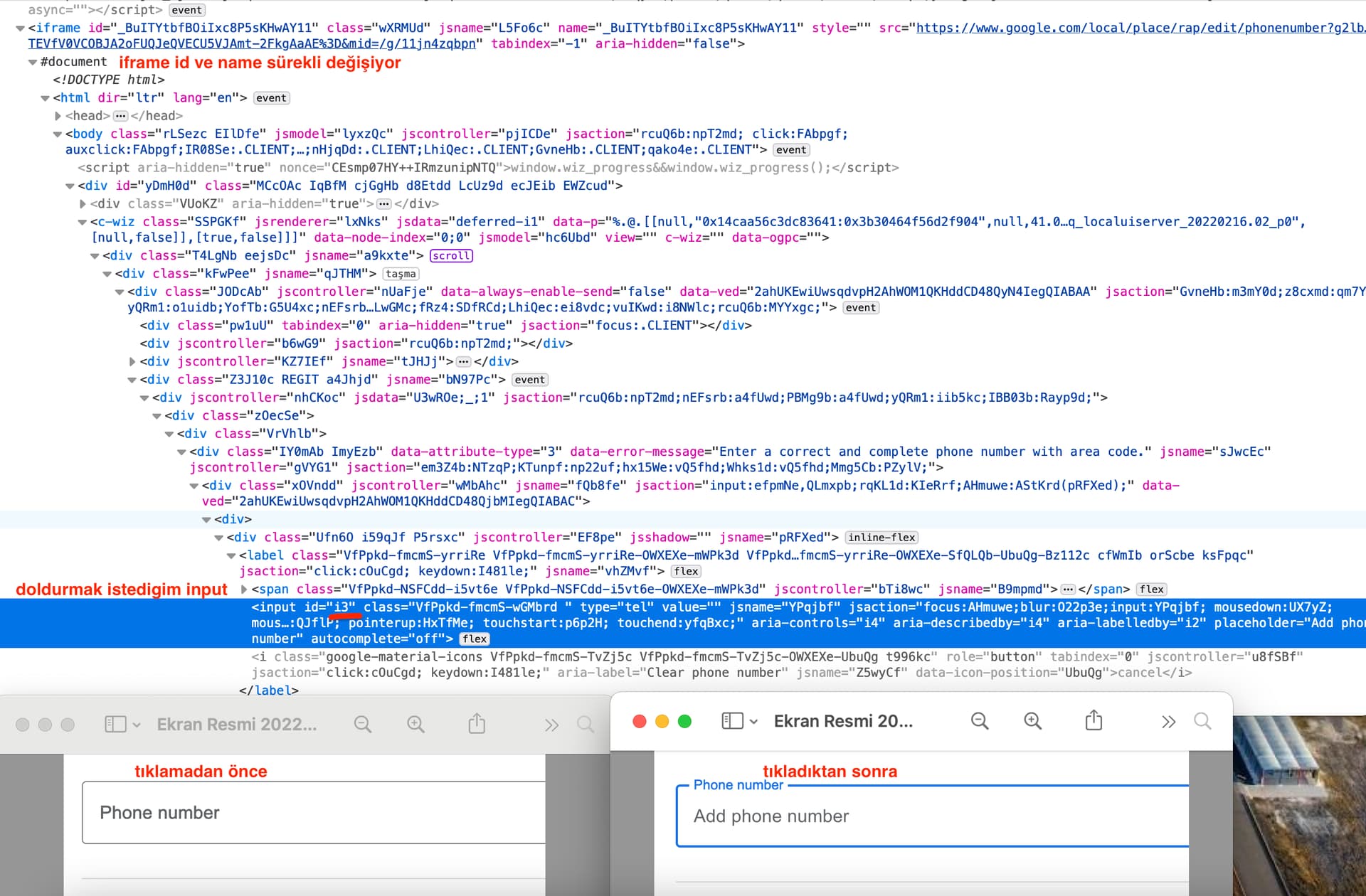
Task: Collapse the label class VfPpkd-fmcmS-yrriRe node
Action: tap(231, 556)
